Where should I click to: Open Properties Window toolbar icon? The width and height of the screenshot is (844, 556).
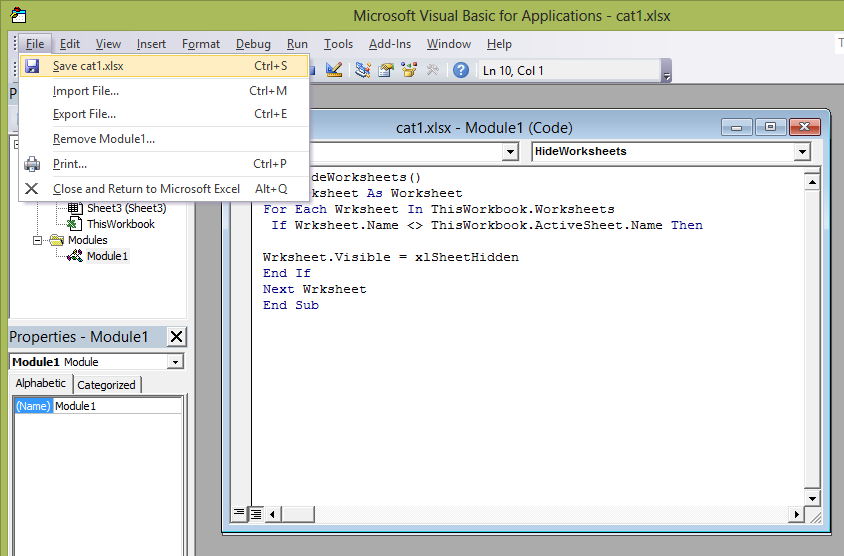point(386,70)
